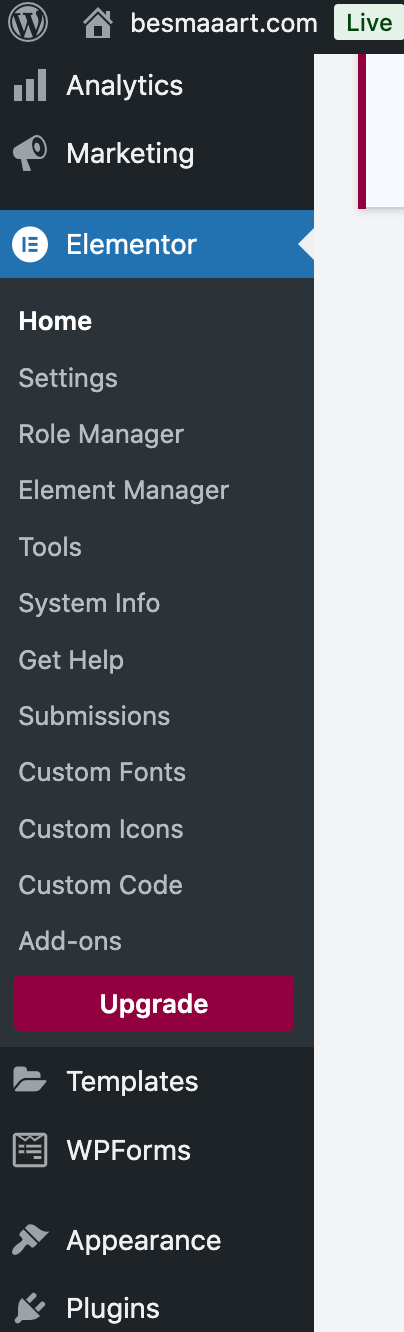
Task: View System Info page
Action: pos(89,603)
